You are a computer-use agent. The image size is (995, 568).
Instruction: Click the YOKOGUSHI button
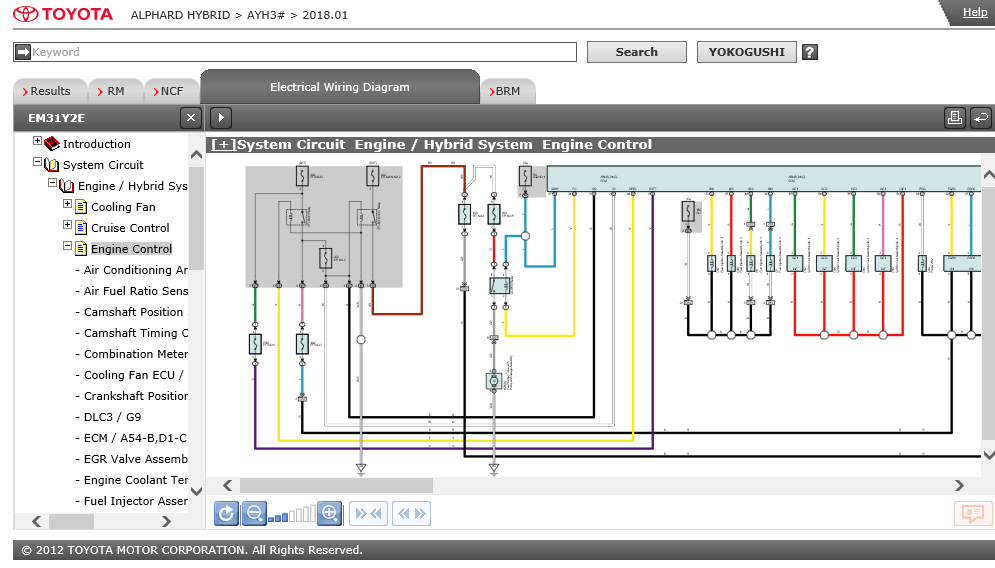(746, 52)
